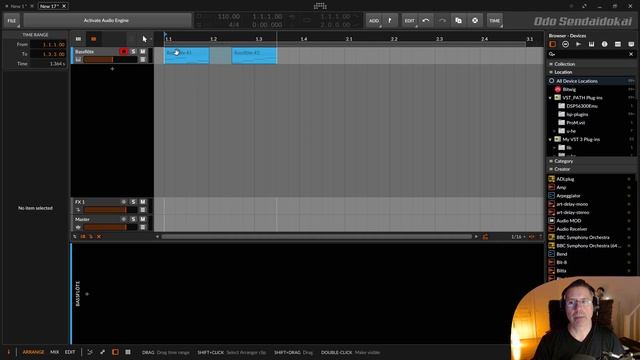The image size is (640, 360).
Task: Expand the u-he folder node
Action: coord(555,131)
